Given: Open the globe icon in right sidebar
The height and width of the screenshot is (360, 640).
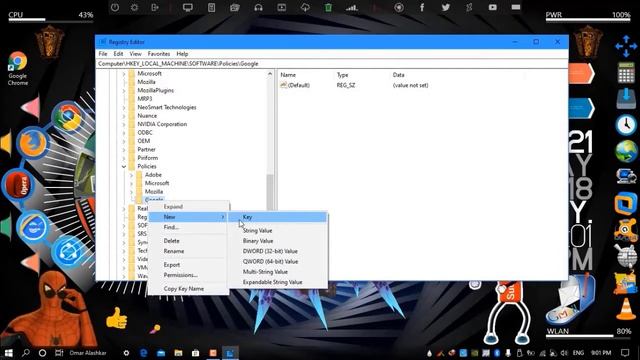Looking at the screenshot, I should tap(626, 151).
